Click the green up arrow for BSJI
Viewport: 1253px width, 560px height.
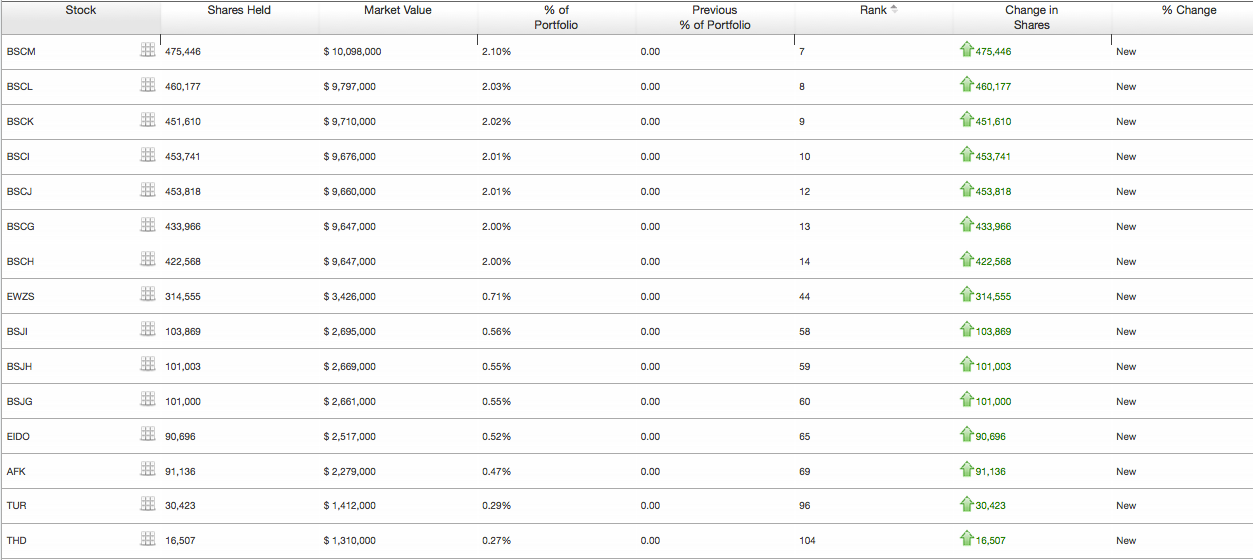coord(967,329)
